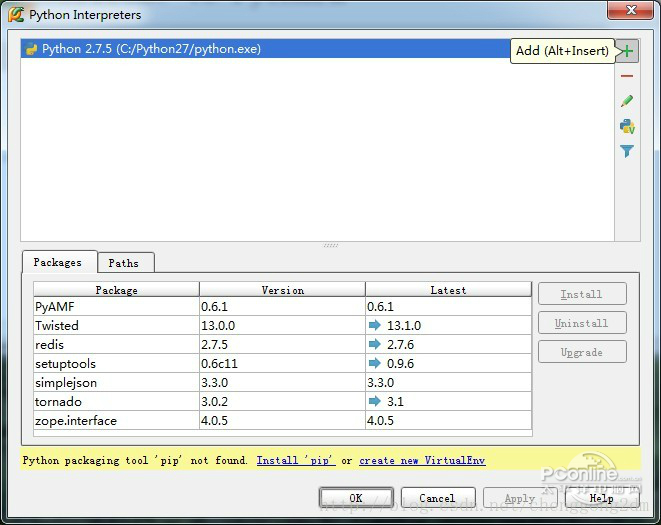Switch to the Paths tab
The image size is (661, 525).
click(x=124, y=263)
